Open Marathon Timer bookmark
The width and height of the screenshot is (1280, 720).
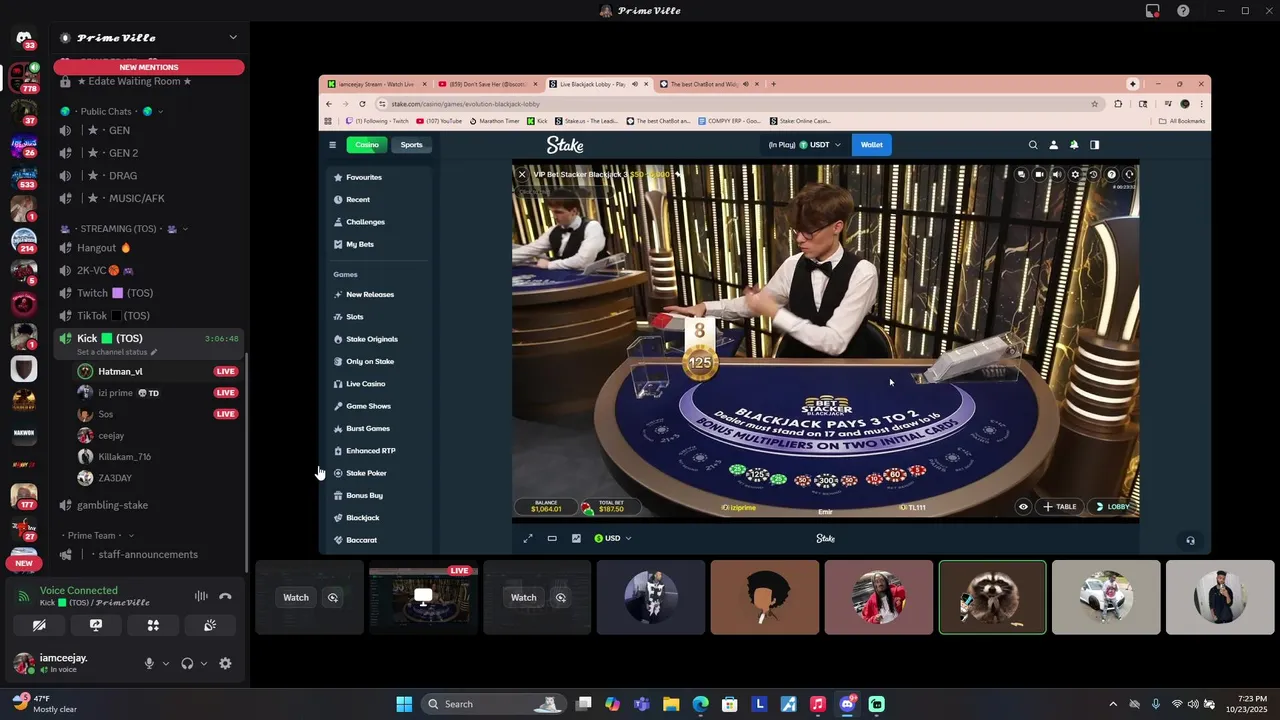(494, 121)
